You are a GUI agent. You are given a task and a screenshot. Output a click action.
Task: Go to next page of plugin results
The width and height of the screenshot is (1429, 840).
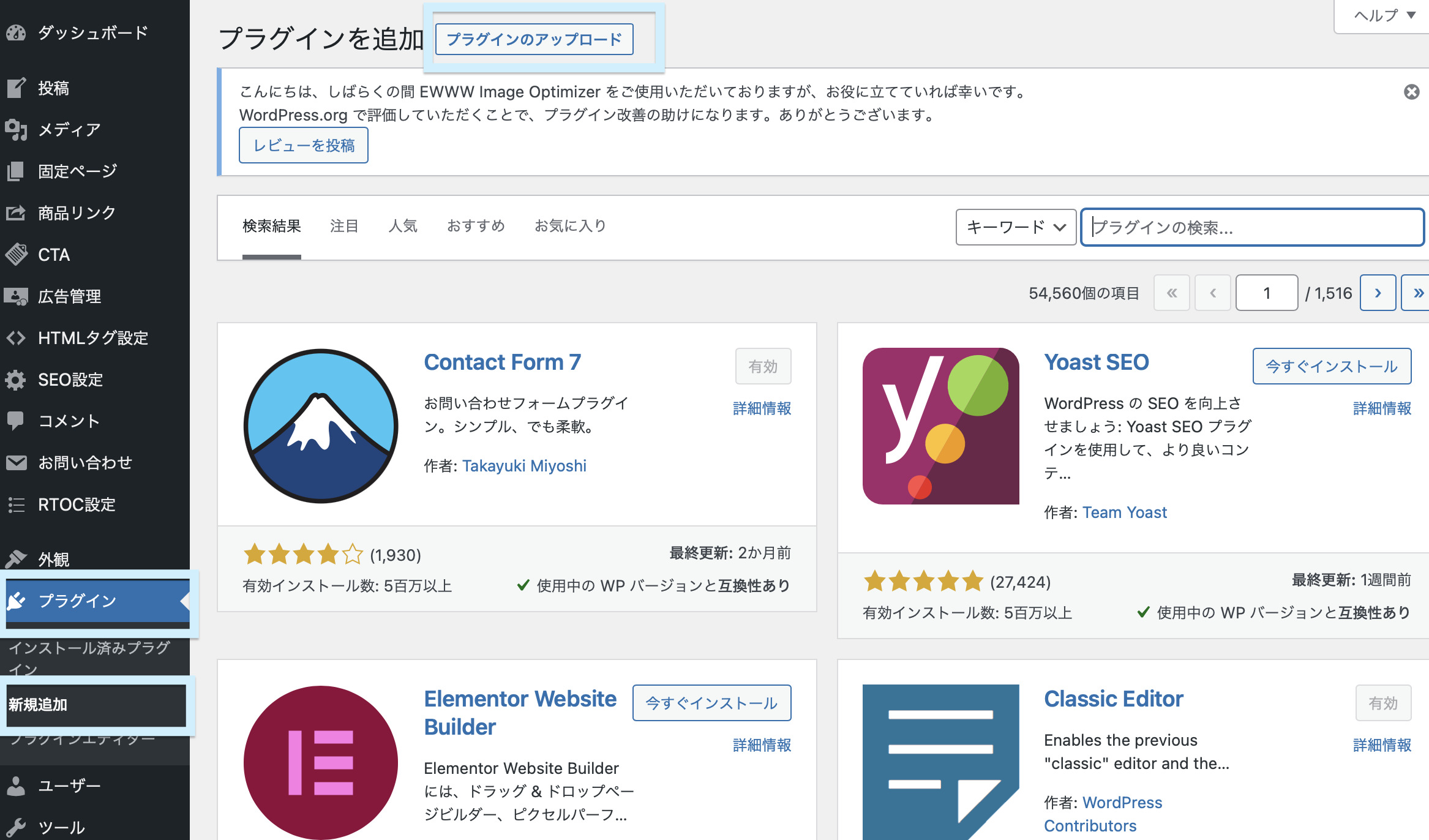pos(1378,293)
